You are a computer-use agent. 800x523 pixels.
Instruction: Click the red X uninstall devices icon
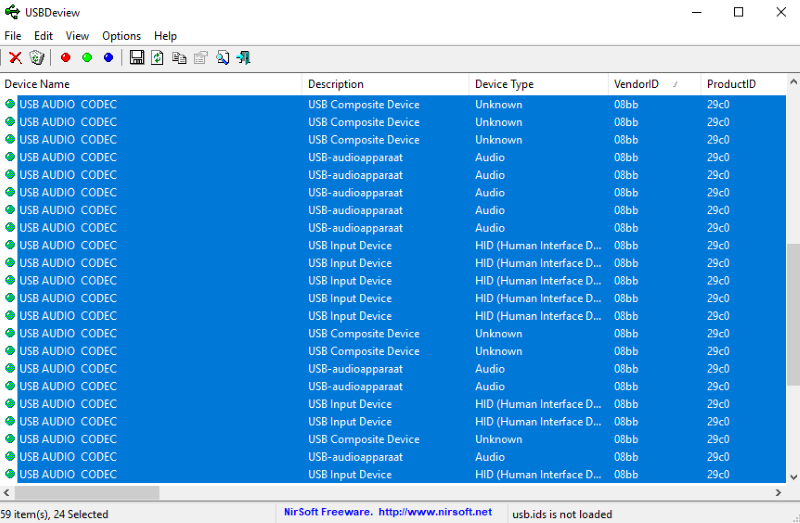pyautogui.click(x=15, y=58)
